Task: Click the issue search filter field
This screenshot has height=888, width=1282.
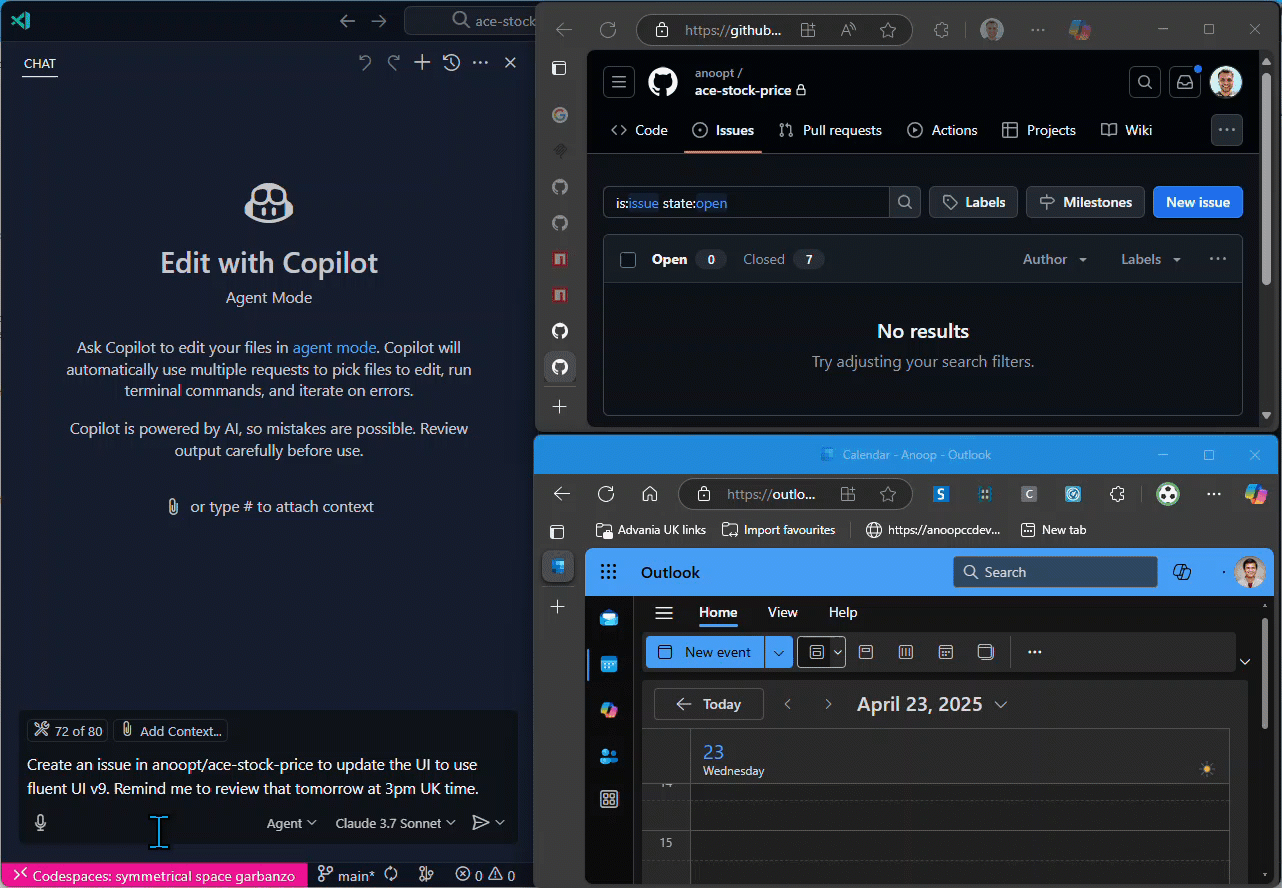Action: [746, 203]
